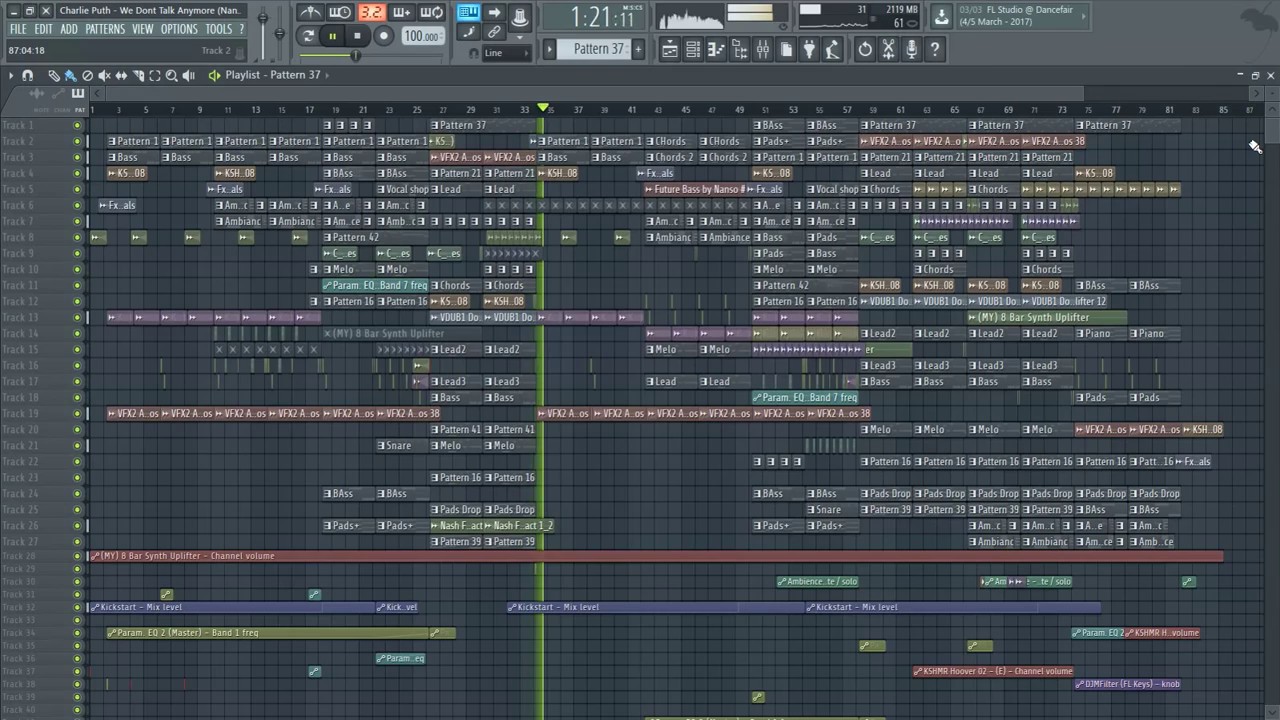1280x720 pixels.
Task: Click the record button
Action: (383, 36)
